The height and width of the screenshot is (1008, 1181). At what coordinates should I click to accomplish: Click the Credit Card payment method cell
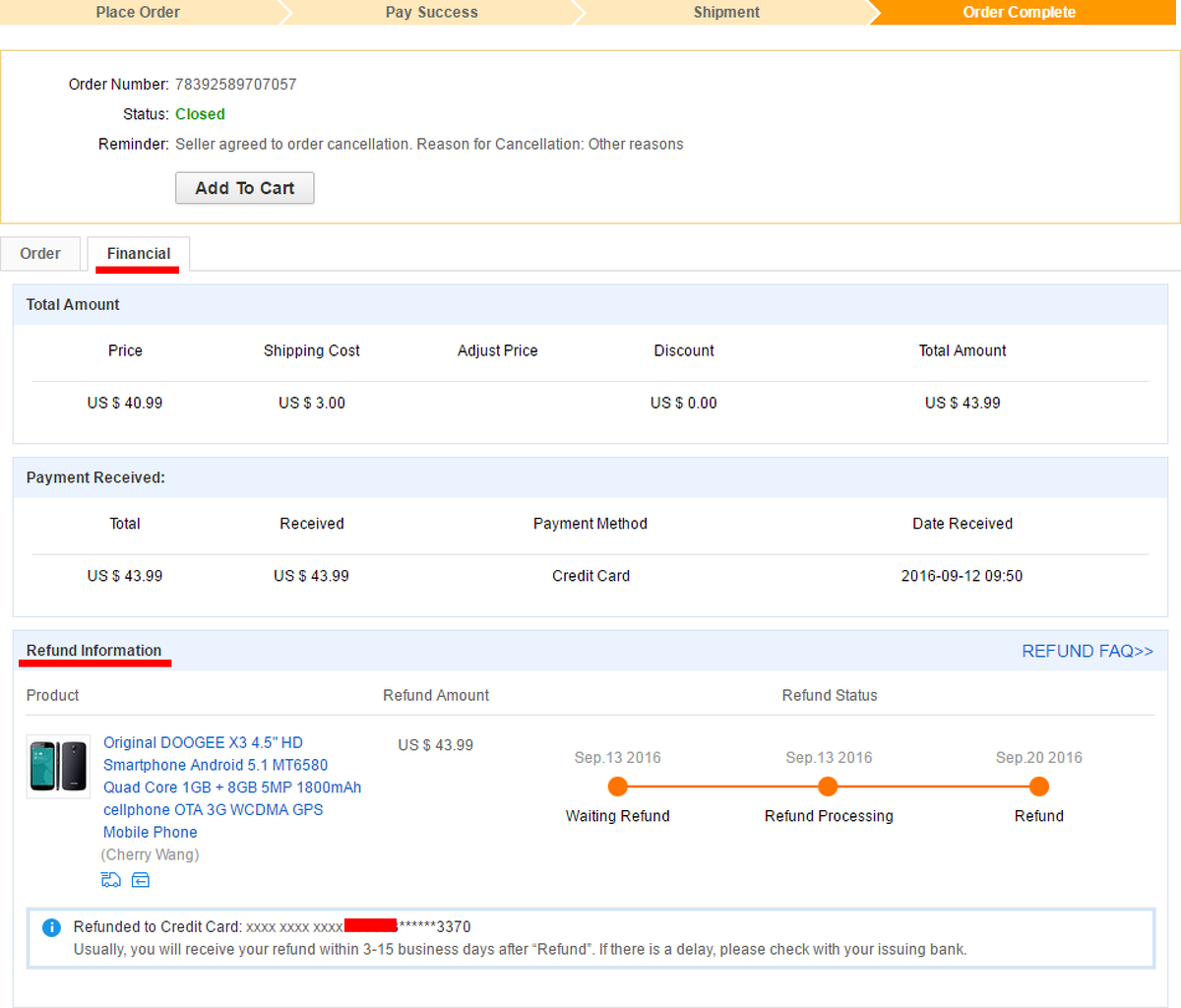590,576
